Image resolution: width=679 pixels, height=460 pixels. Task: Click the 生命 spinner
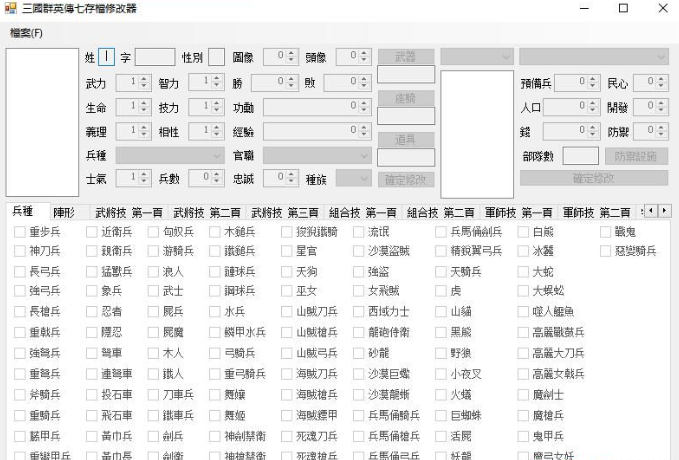pos(133,107)
